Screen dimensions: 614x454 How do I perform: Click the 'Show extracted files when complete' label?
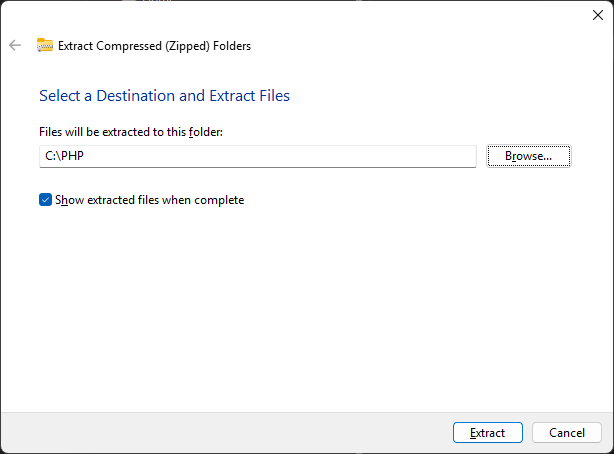click(150, 200)
